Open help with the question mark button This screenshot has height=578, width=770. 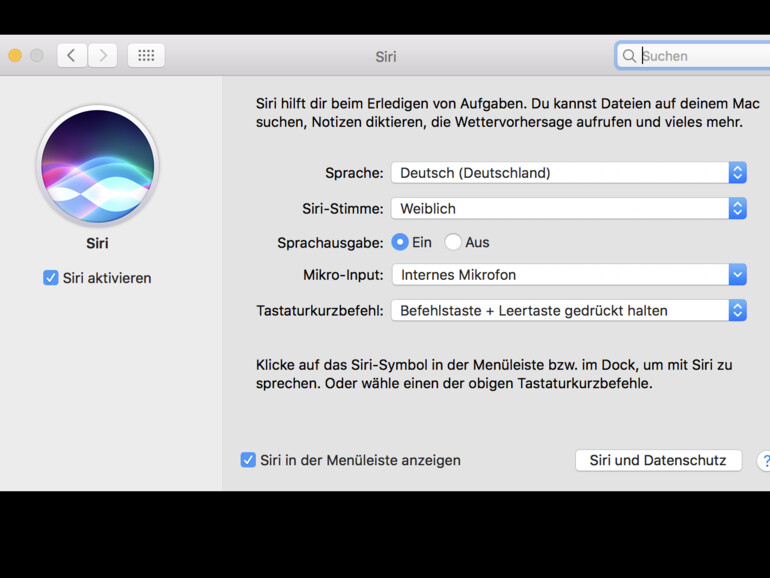pyautogui.click(x=765, y=461)
